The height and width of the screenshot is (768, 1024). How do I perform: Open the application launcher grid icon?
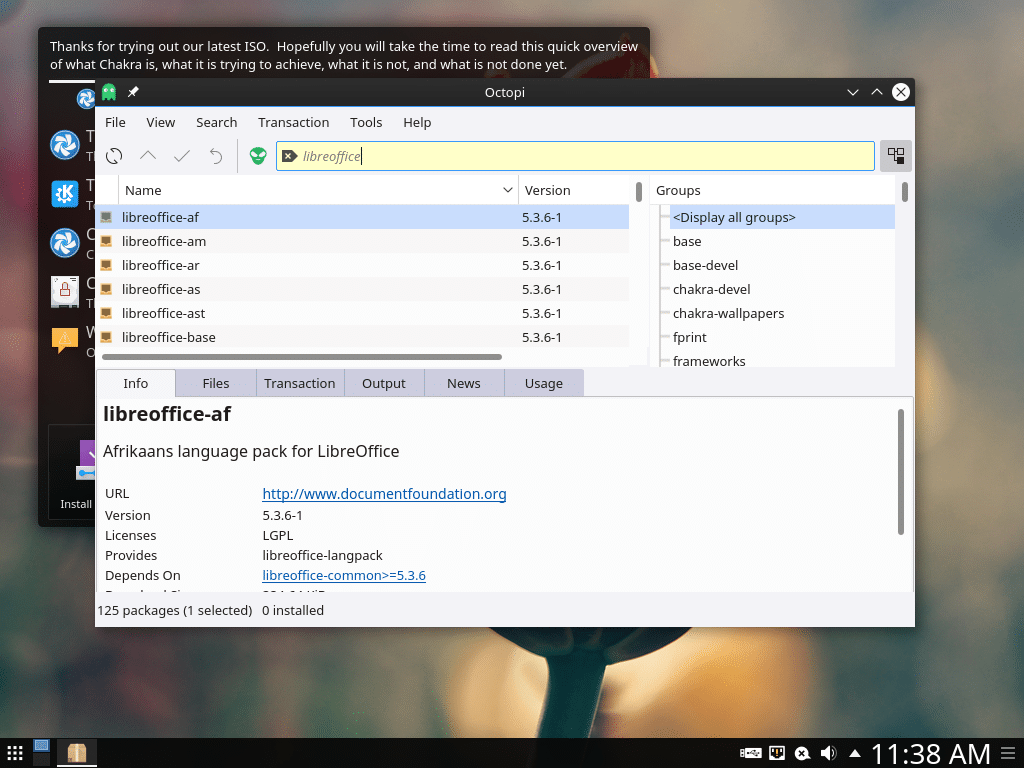point(15,753)
